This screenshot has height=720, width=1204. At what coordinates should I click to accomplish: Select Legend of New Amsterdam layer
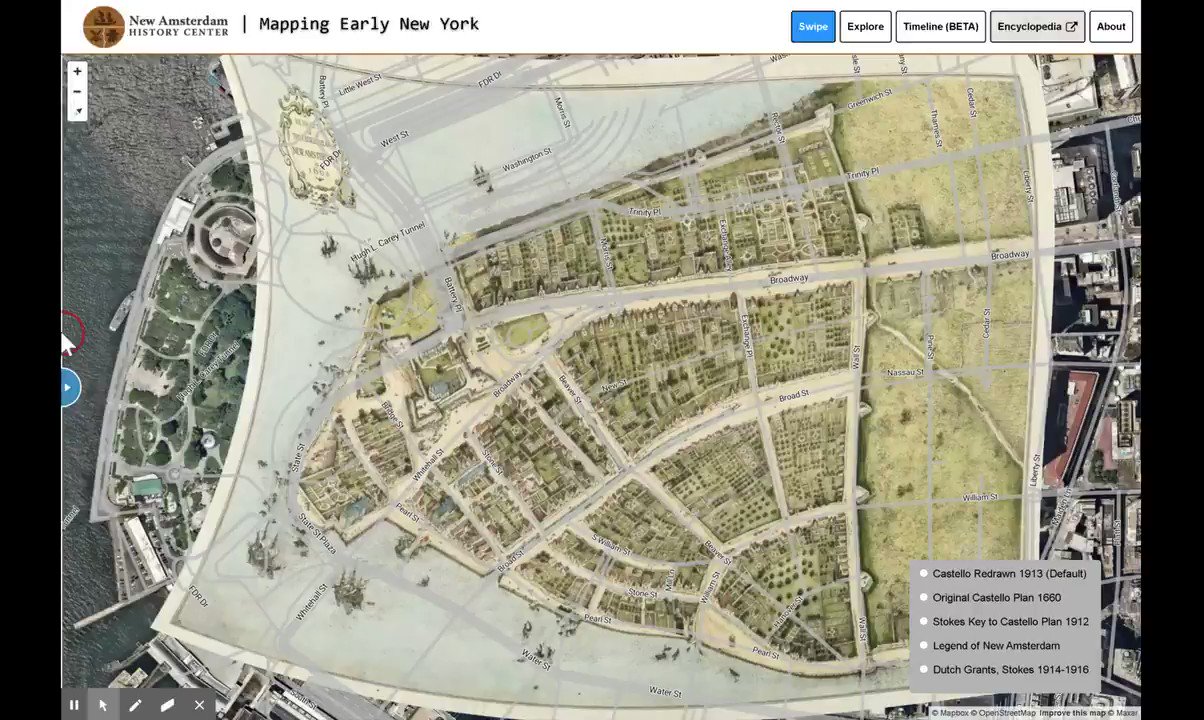tap(988, 646)
